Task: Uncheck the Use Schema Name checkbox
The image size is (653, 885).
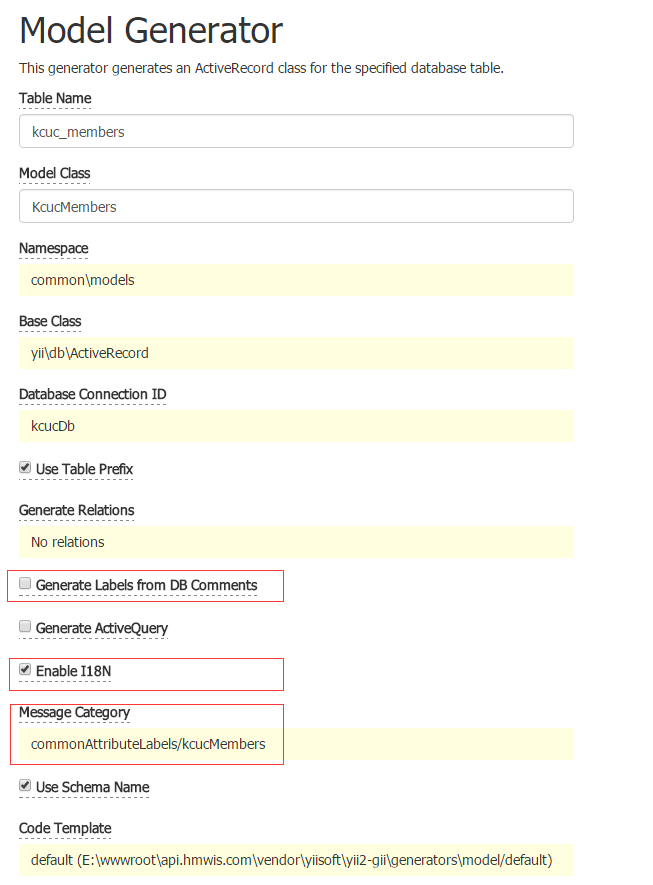Action: pyautogui.click(x=25, y=786)
